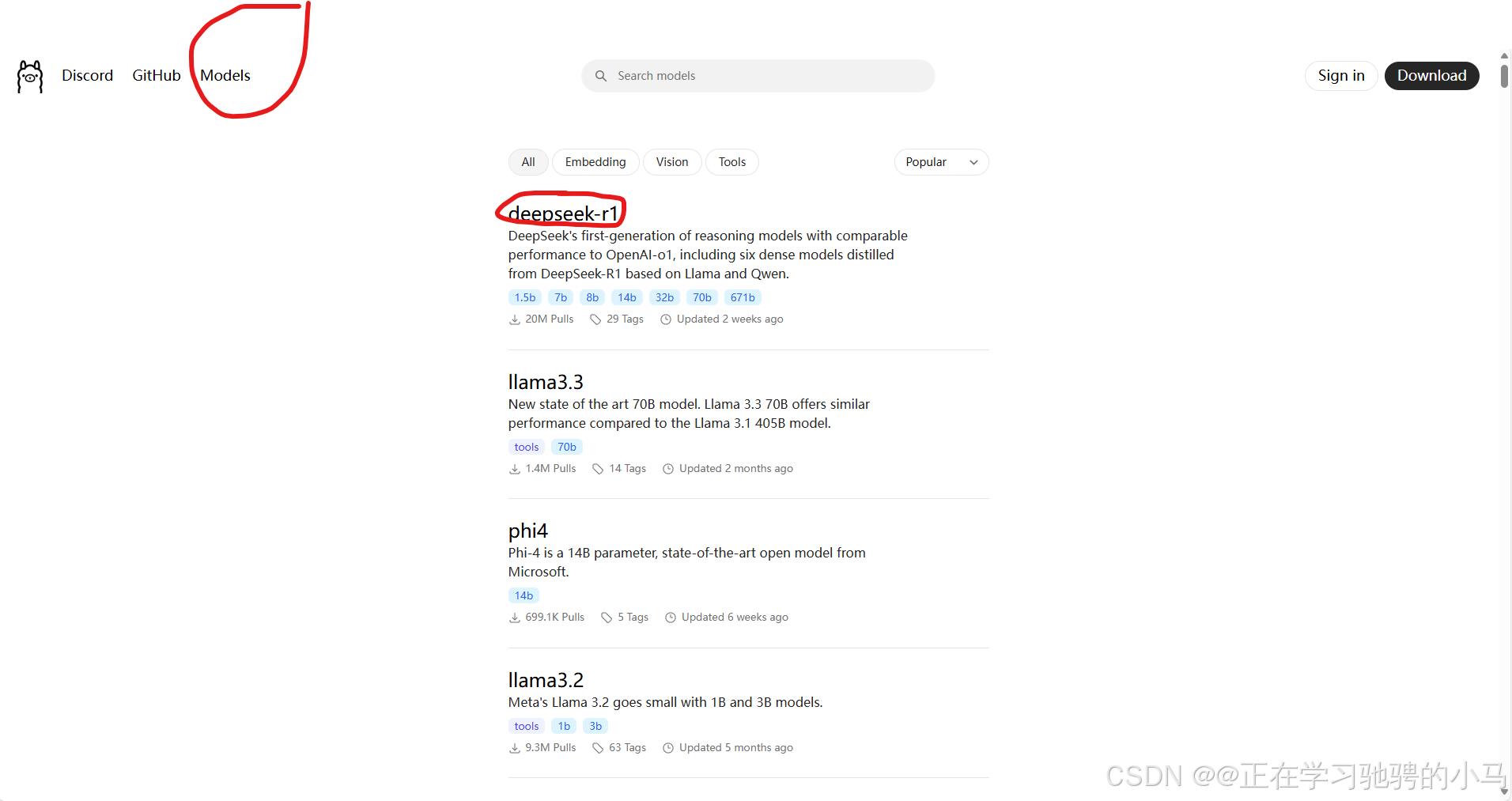Click the Sign in button
1512x801 pixels.
tap(1341, 76)
